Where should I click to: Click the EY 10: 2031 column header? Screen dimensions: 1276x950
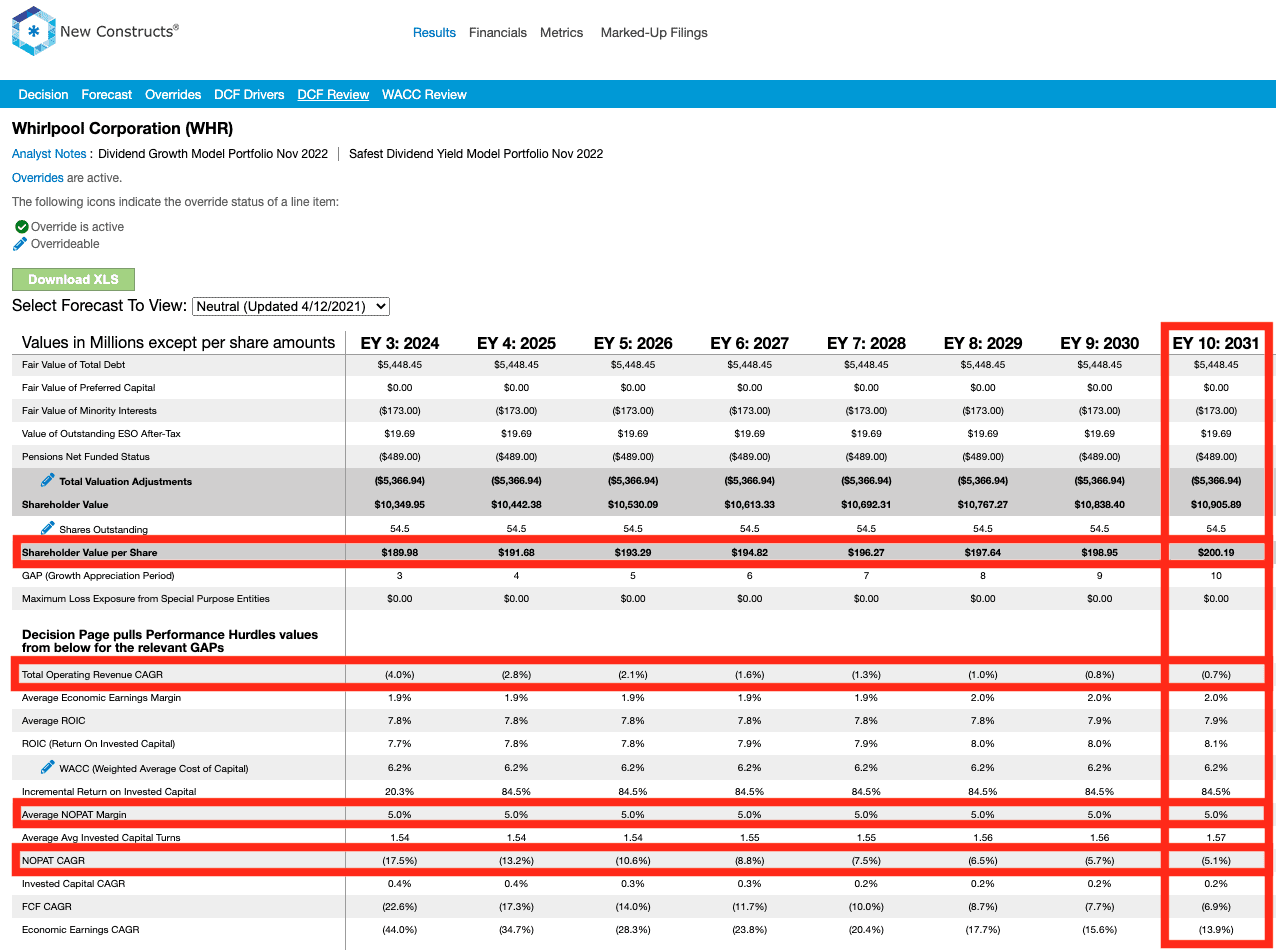[1216, 343]
